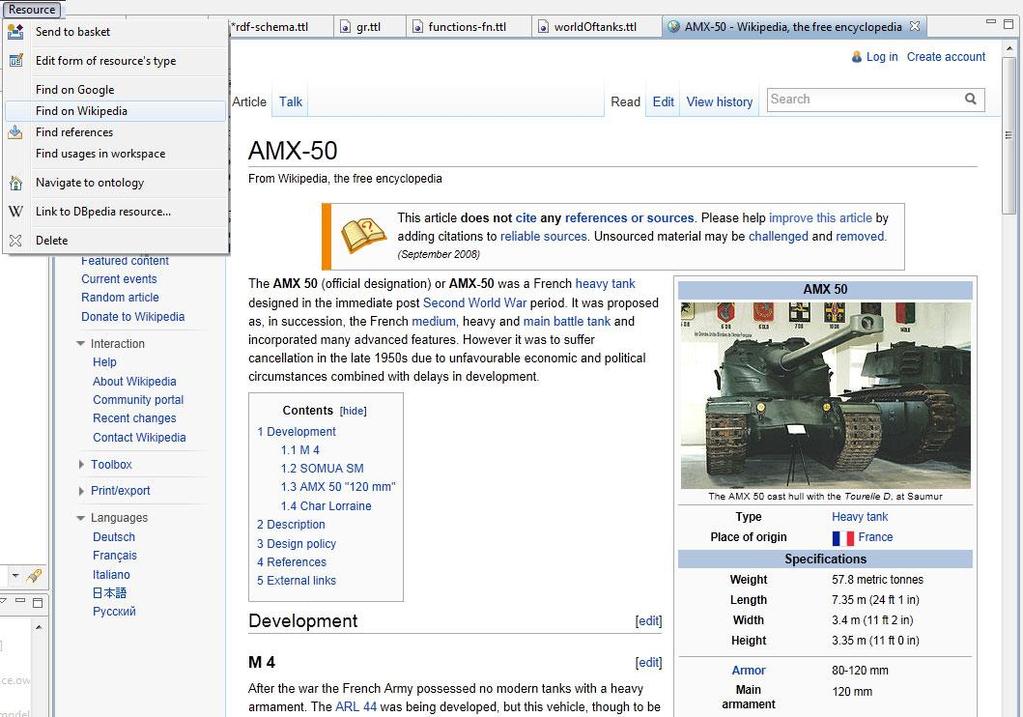This screenshot has width=1023, height=717.
Task: Click the pin/brush icon in lower-left panel
Action: (34, 575)
